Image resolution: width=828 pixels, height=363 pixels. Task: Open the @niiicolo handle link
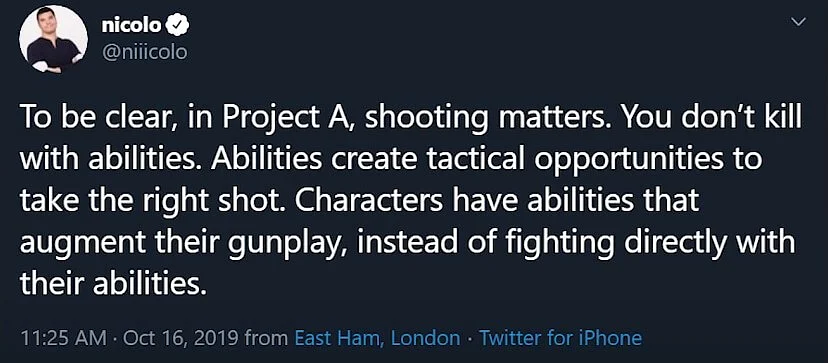144,53
